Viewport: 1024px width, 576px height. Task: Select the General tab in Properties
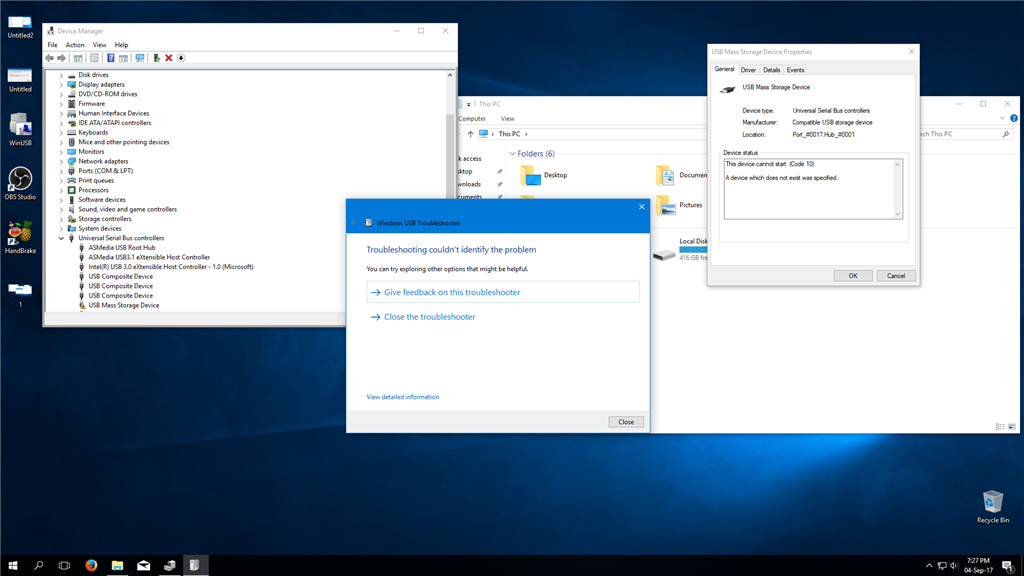pyautogui.click(x=724, y=69)
